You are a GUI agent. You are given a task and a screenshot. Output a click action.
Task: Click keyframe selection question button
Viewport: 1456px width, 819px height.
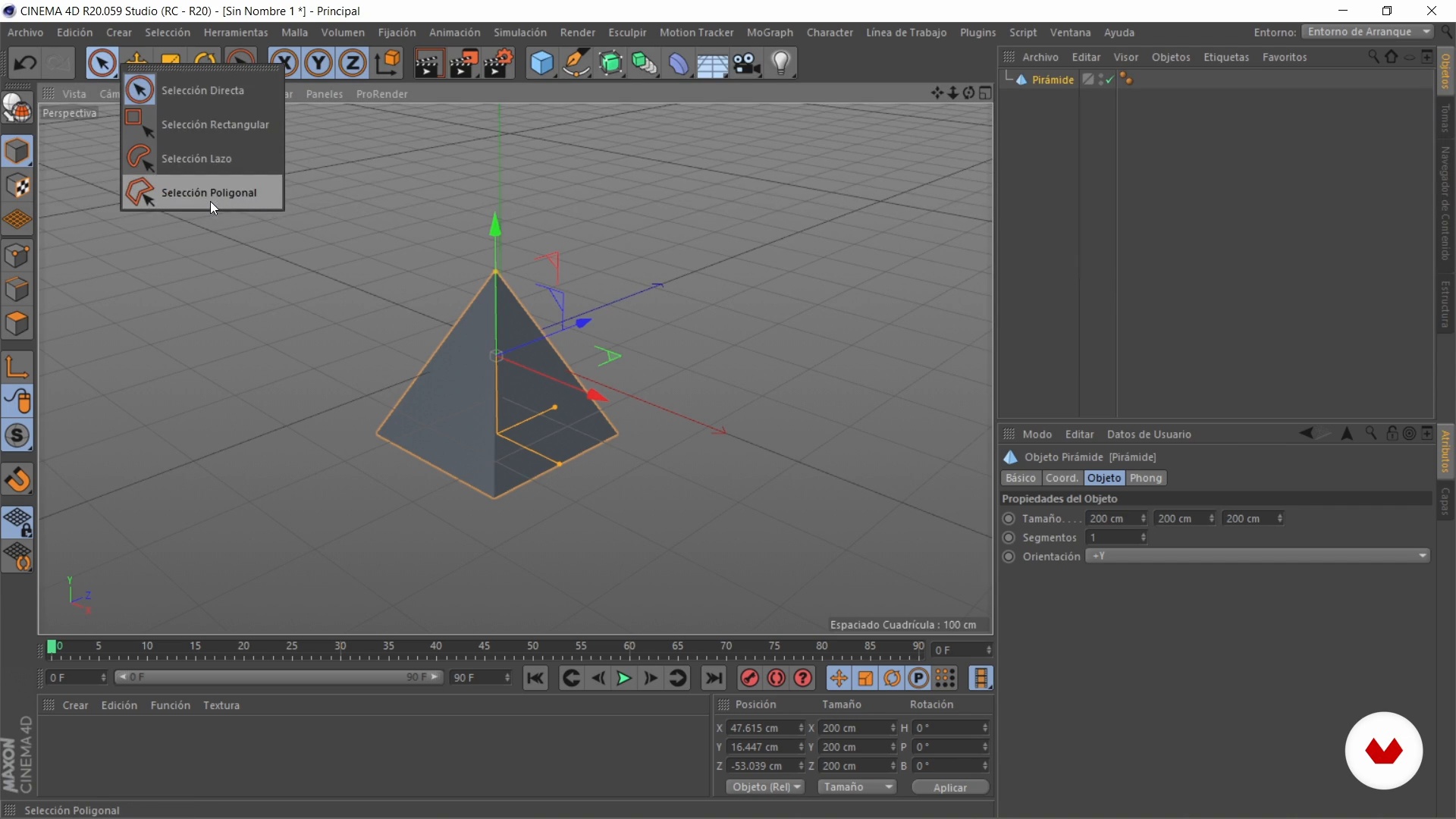pos(803,678)
